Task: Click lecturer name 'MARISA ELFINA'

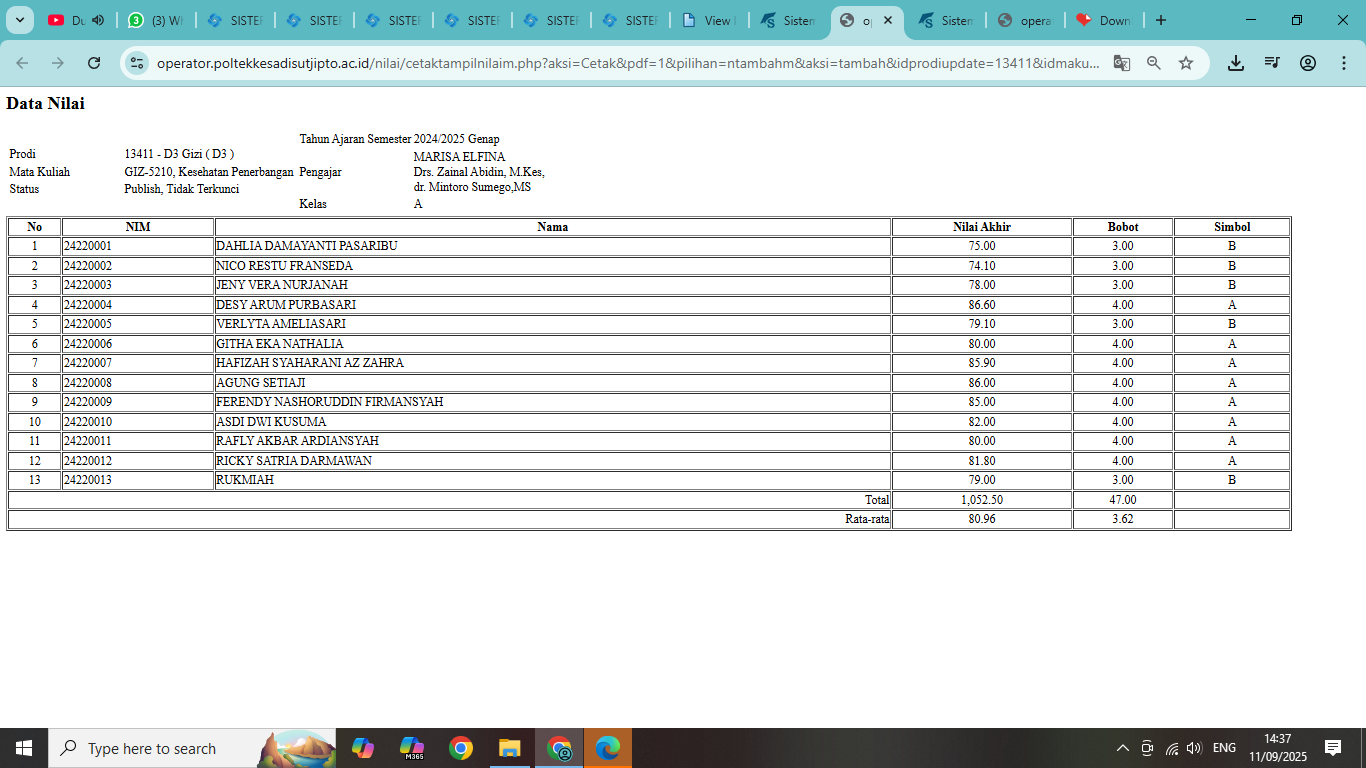Action: click(x=460, y=157)
